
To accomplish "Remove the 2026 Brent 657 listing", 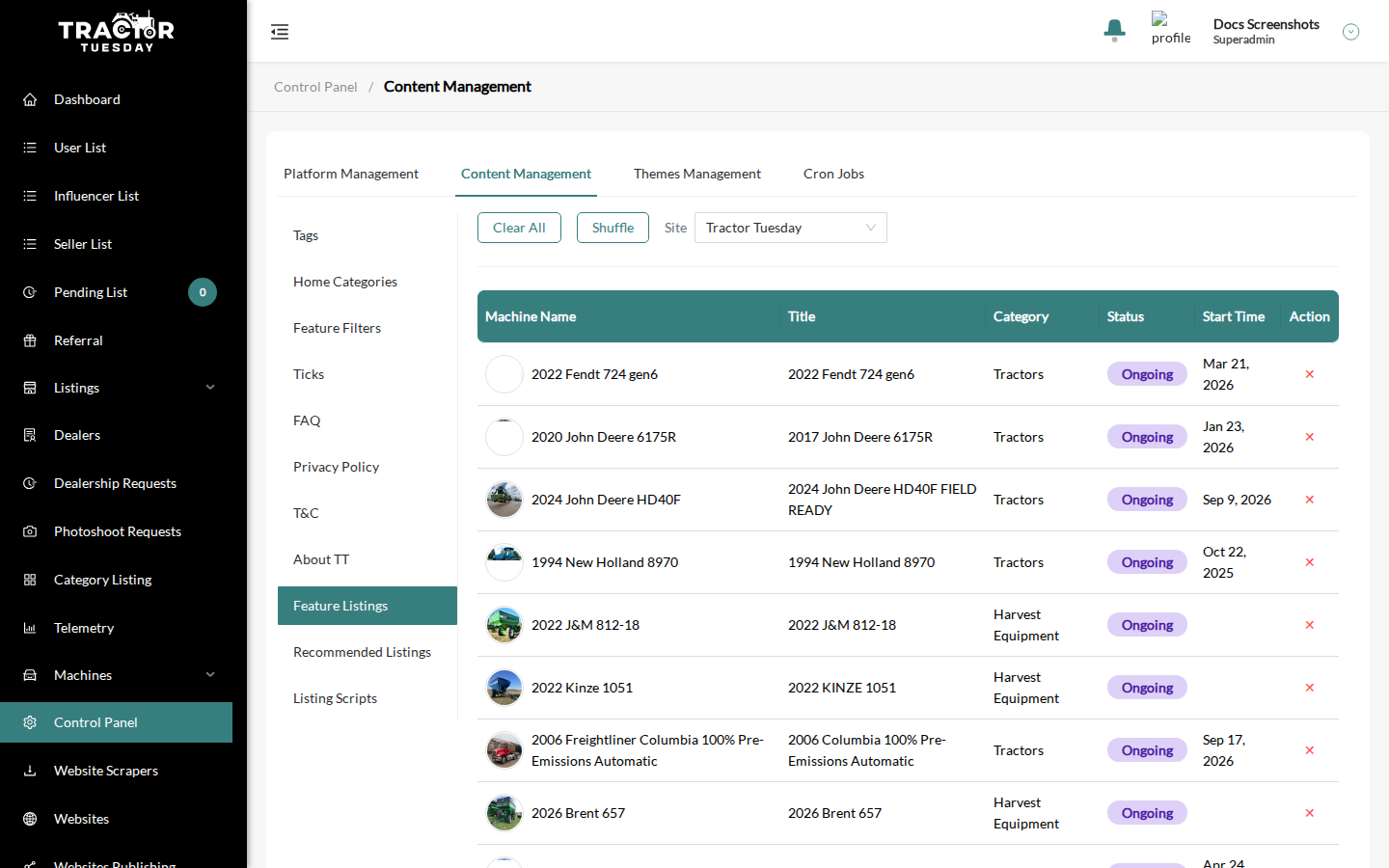I will [x=1309, y=813].
